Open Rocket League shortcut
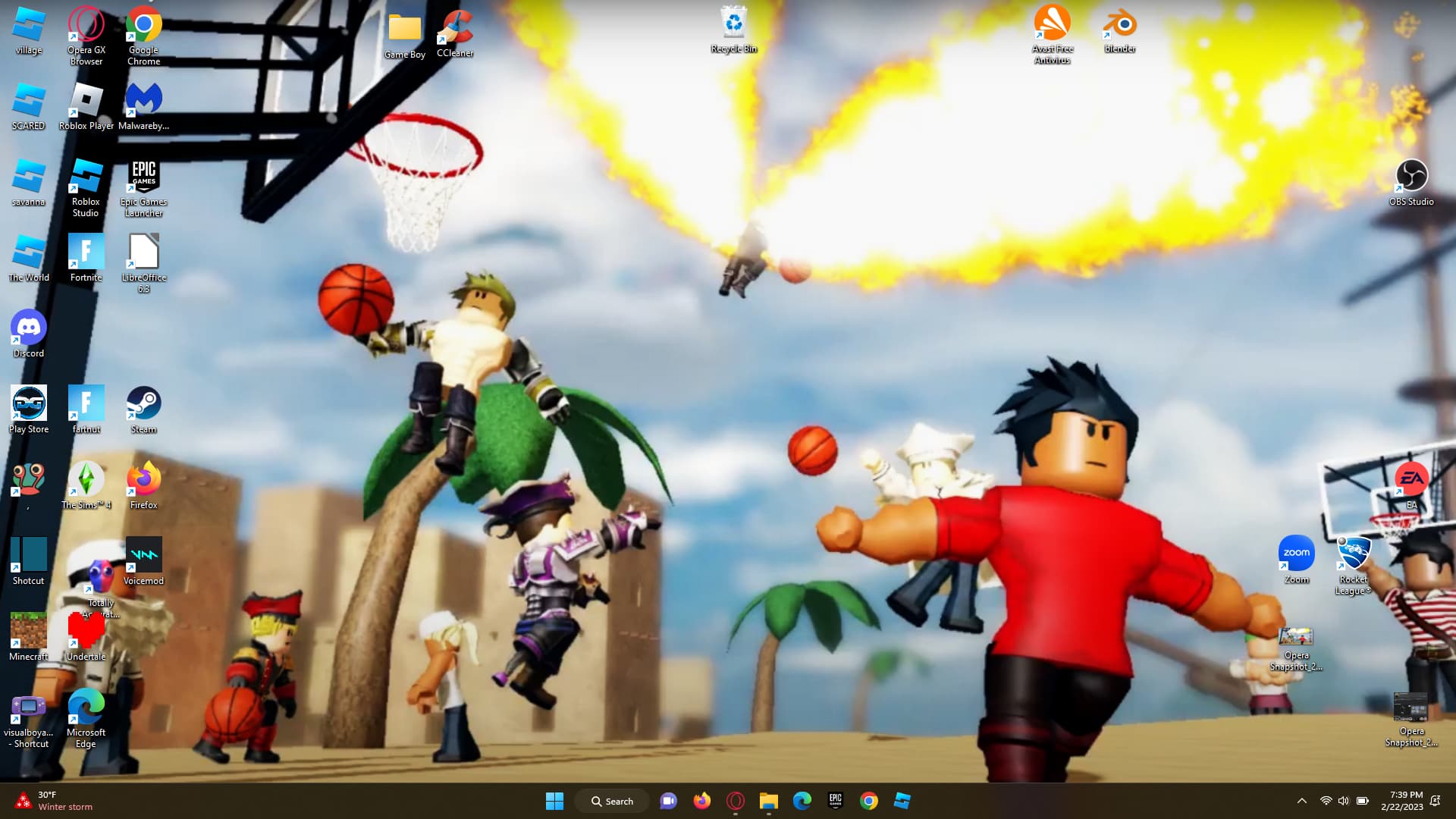This screenshot has height=819, width=1456. pos(1354,566)
